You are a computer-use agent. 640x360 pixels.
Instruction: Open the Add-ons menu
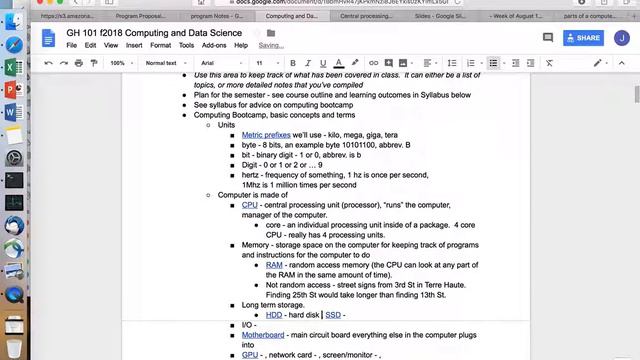pyautogui.click(x=214, y=45)
